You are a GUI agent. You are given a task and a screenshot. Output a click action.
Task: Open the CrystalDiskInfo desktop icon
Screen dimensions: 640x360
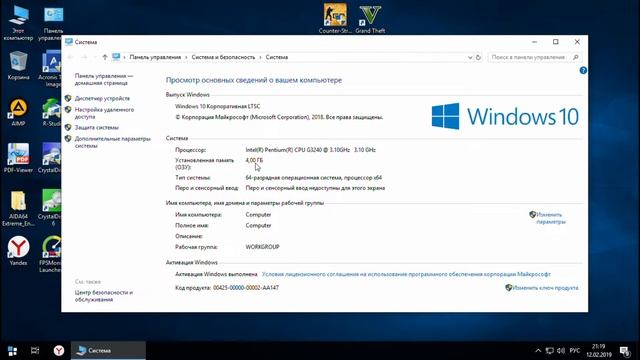coord(51,158)
